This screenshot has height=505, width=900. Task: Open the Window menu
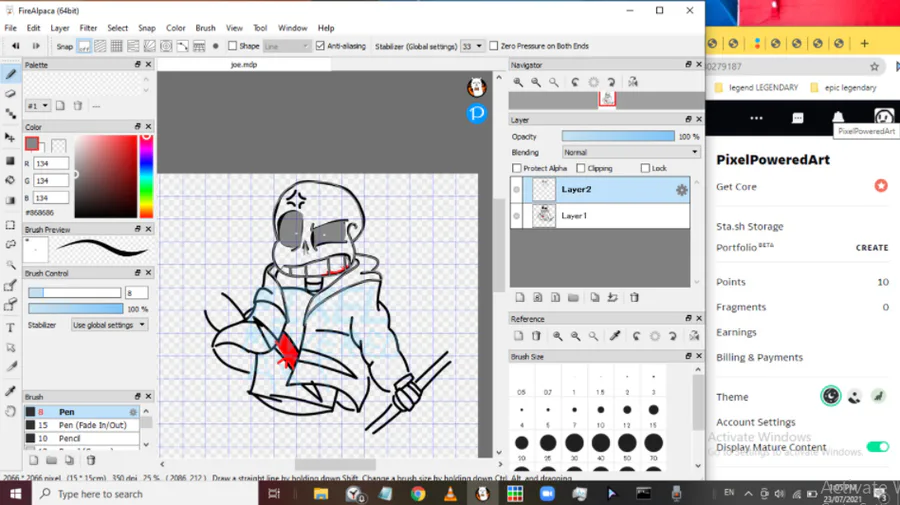coord(292,28)
